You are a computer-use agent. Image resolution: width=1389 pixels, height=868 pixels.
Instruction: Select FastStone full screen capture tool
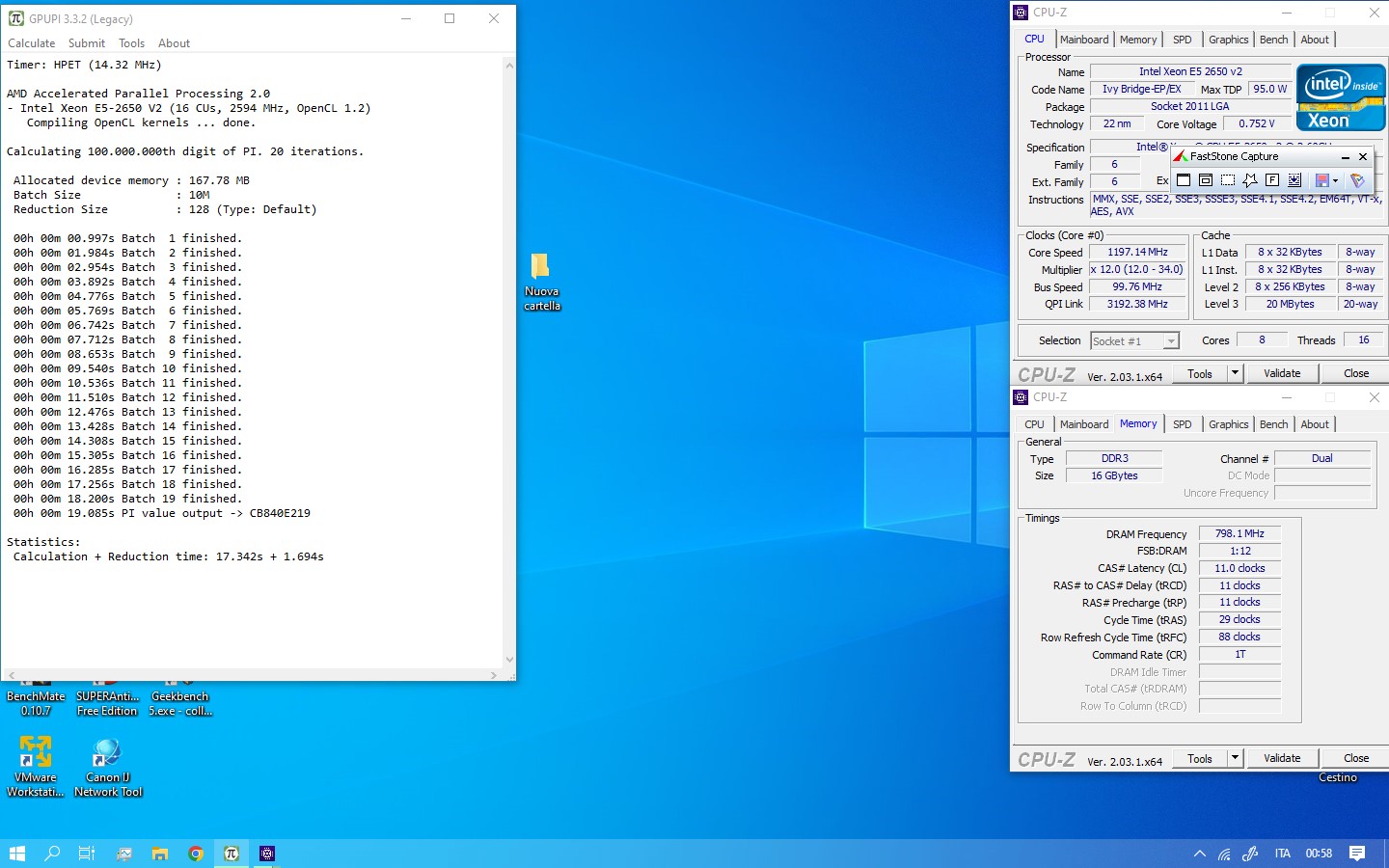[1272, 180]
